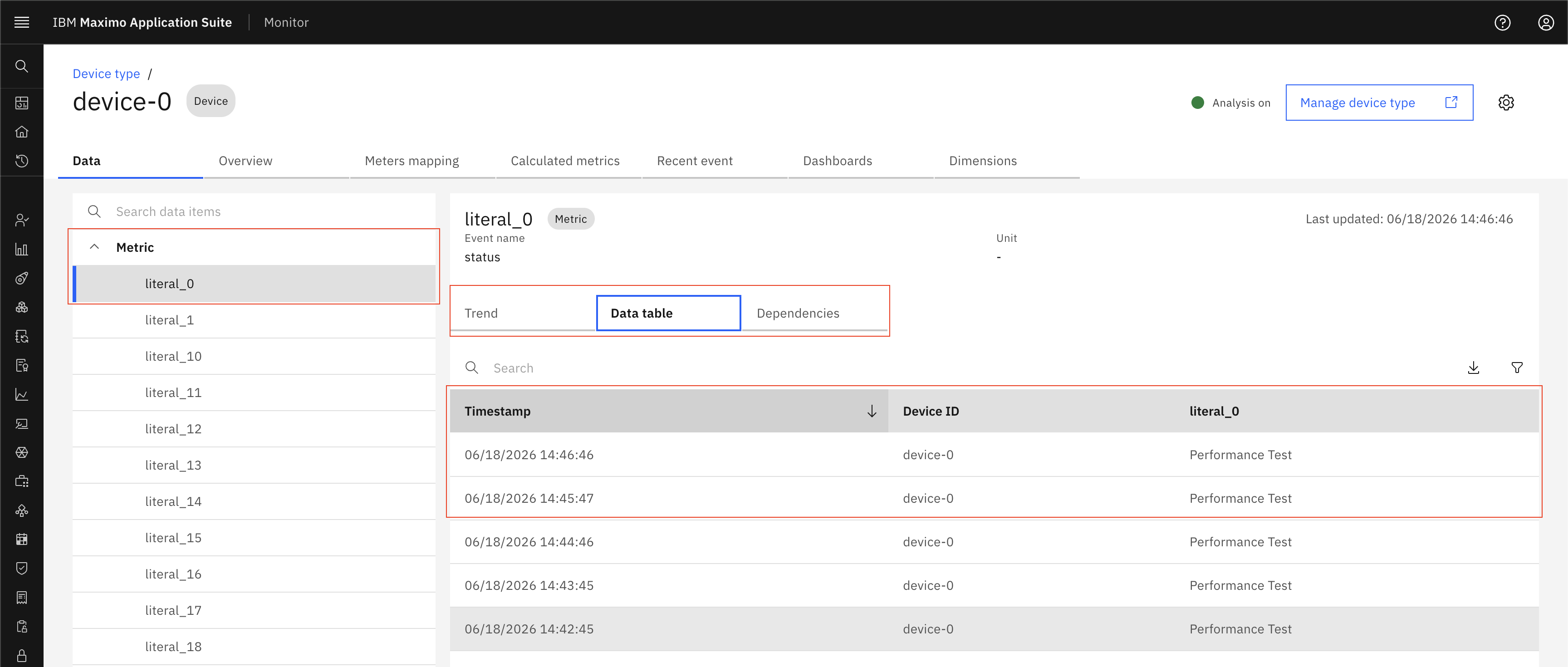This screenshot has height=667, width=1568.
Task: Click the row timestamped 06/18/2026 14:45:47
Action: (x=994, y=498)
